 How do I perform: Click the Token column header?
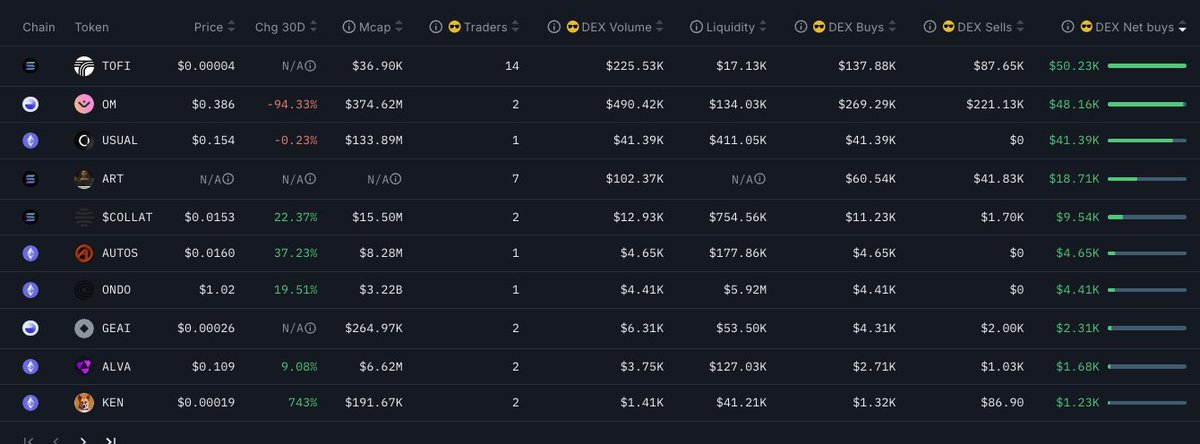tap(92, 27)
